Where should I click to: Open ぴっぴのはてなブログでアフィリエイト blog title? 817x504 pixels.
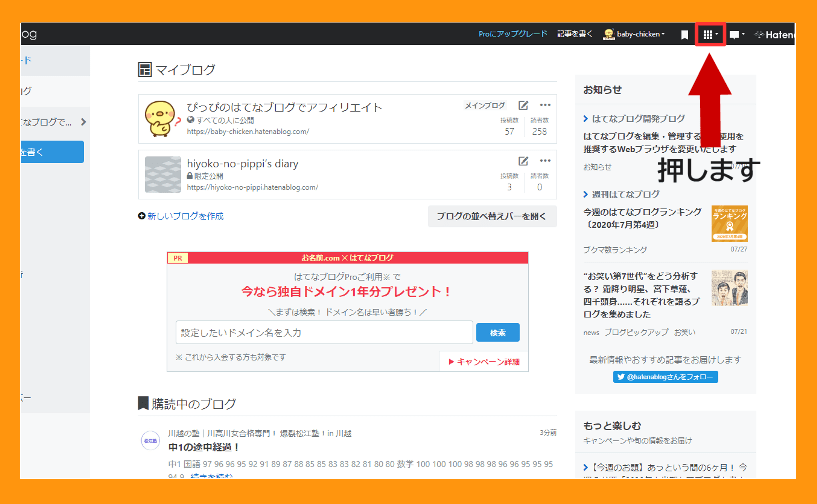[x=284, y=107]
